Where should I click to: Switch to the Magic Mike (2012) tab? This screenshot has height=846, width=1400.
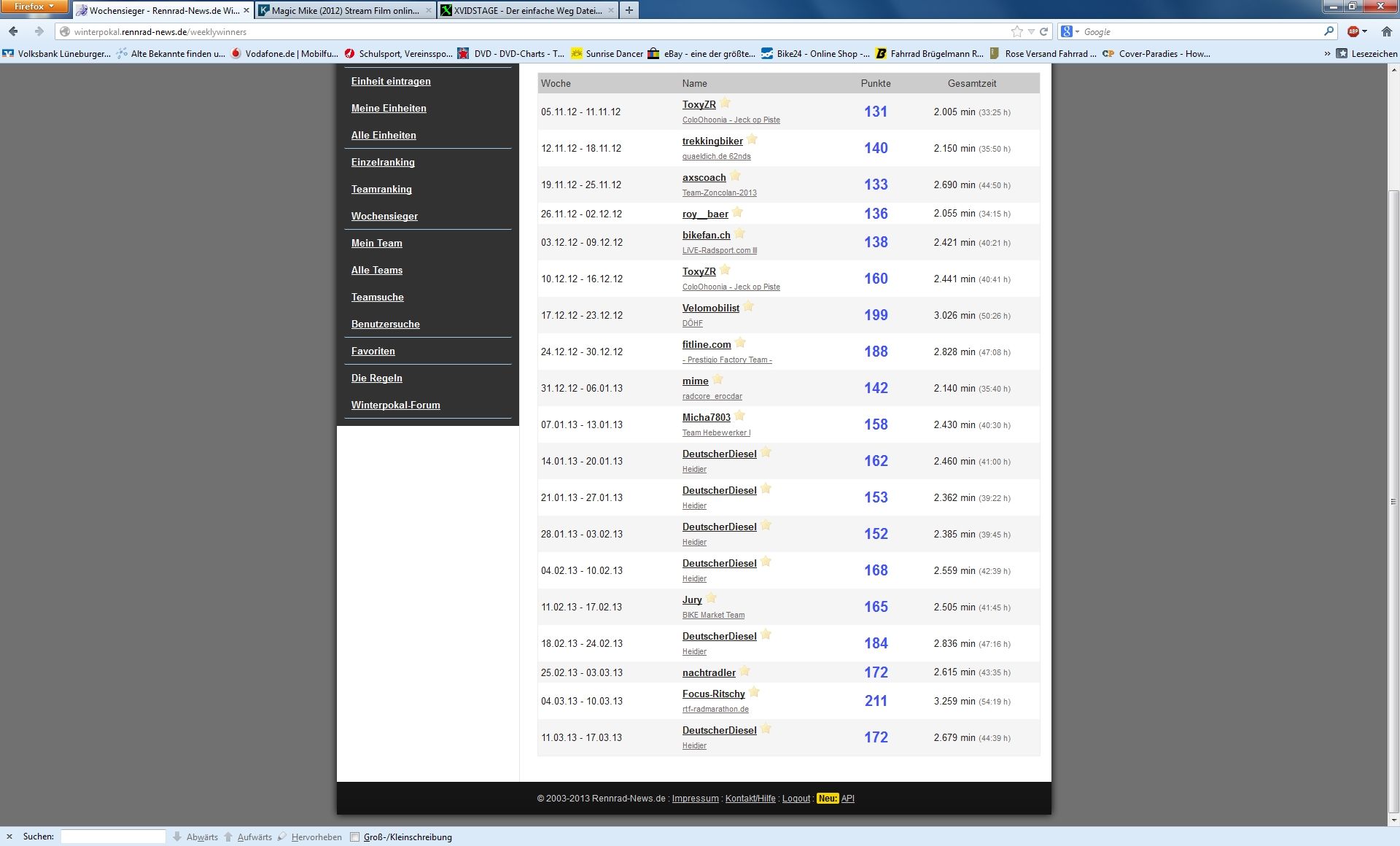point(344,10)
